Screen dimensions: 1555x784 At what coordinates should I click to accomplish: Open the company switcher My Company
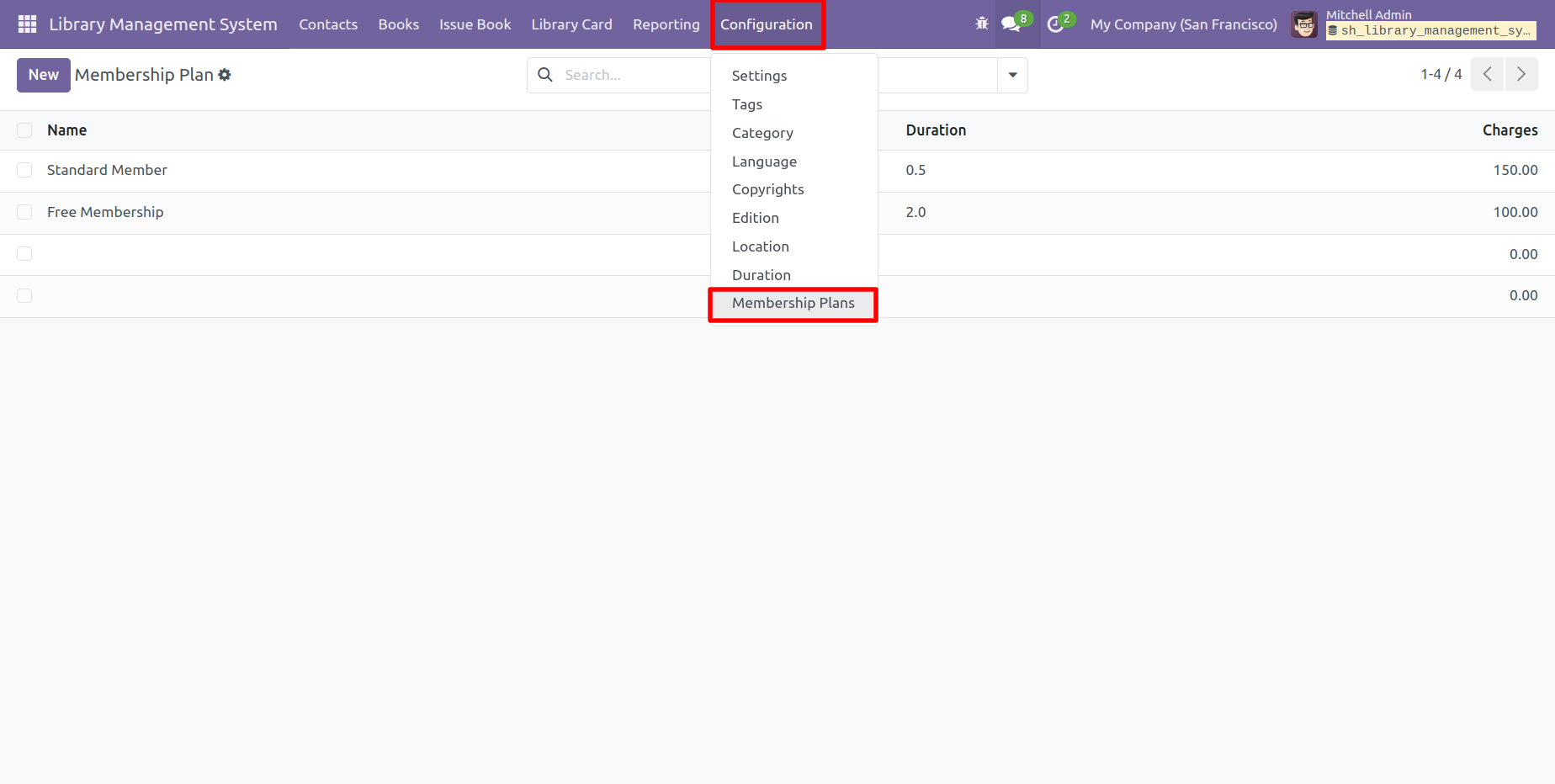(1183, 24)
